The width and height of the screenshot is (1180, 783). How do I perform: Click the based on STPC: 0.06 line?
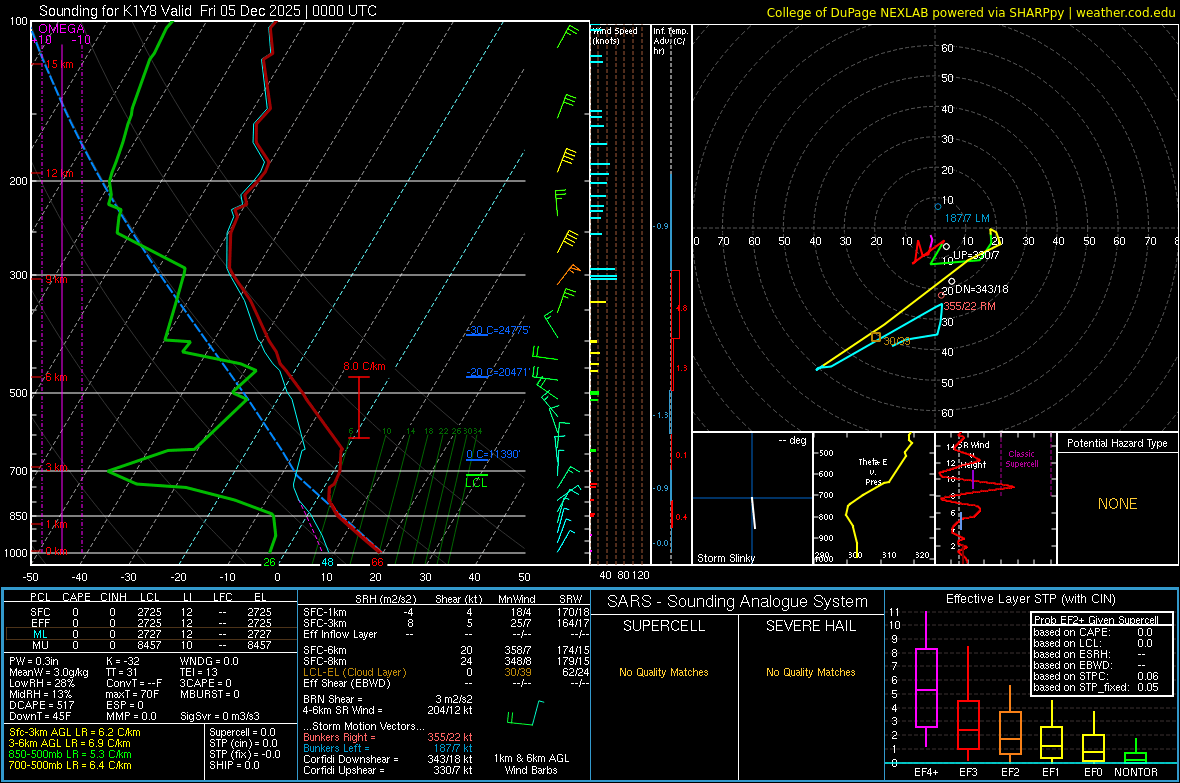(1096, 677)
